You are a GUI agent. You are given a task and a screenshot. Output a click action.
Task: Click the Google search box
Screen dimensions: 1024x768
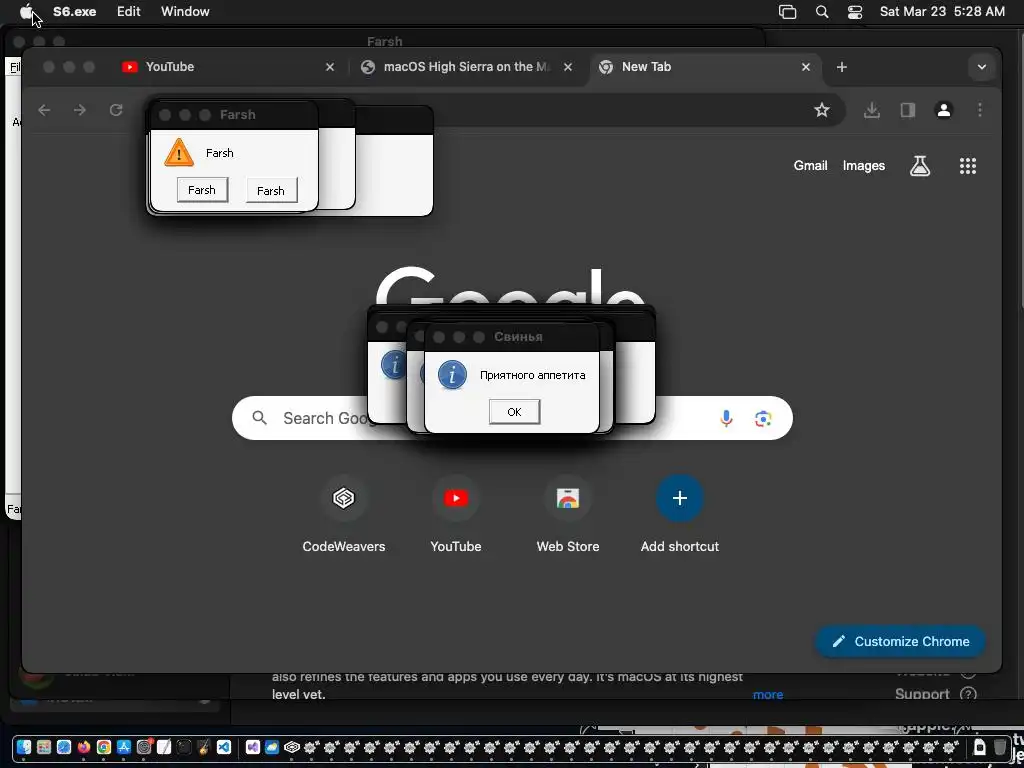pyautogui.click(x=512, y=418)
